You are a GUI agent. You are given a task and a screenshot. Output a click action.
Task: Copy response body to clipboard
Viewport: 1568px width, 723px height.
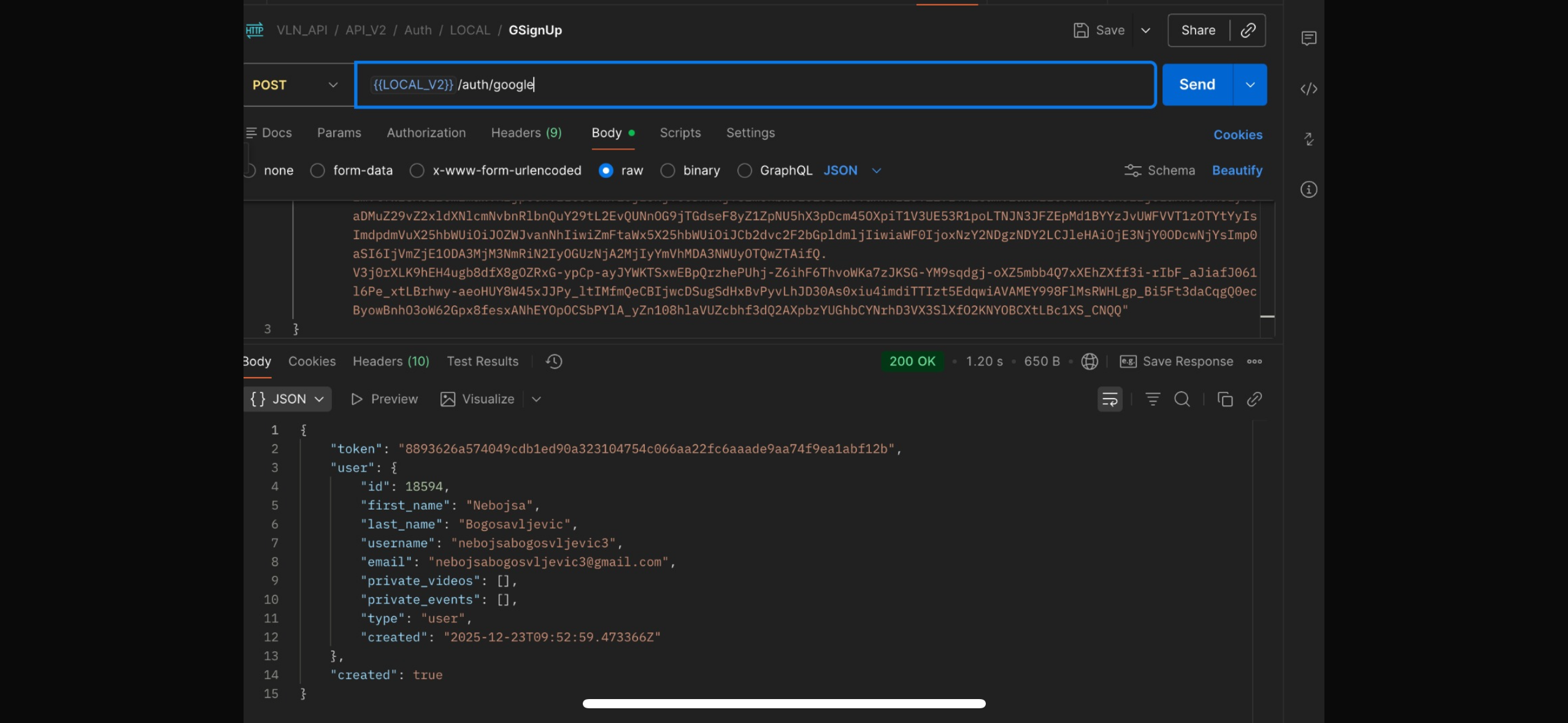[1224, 399]
